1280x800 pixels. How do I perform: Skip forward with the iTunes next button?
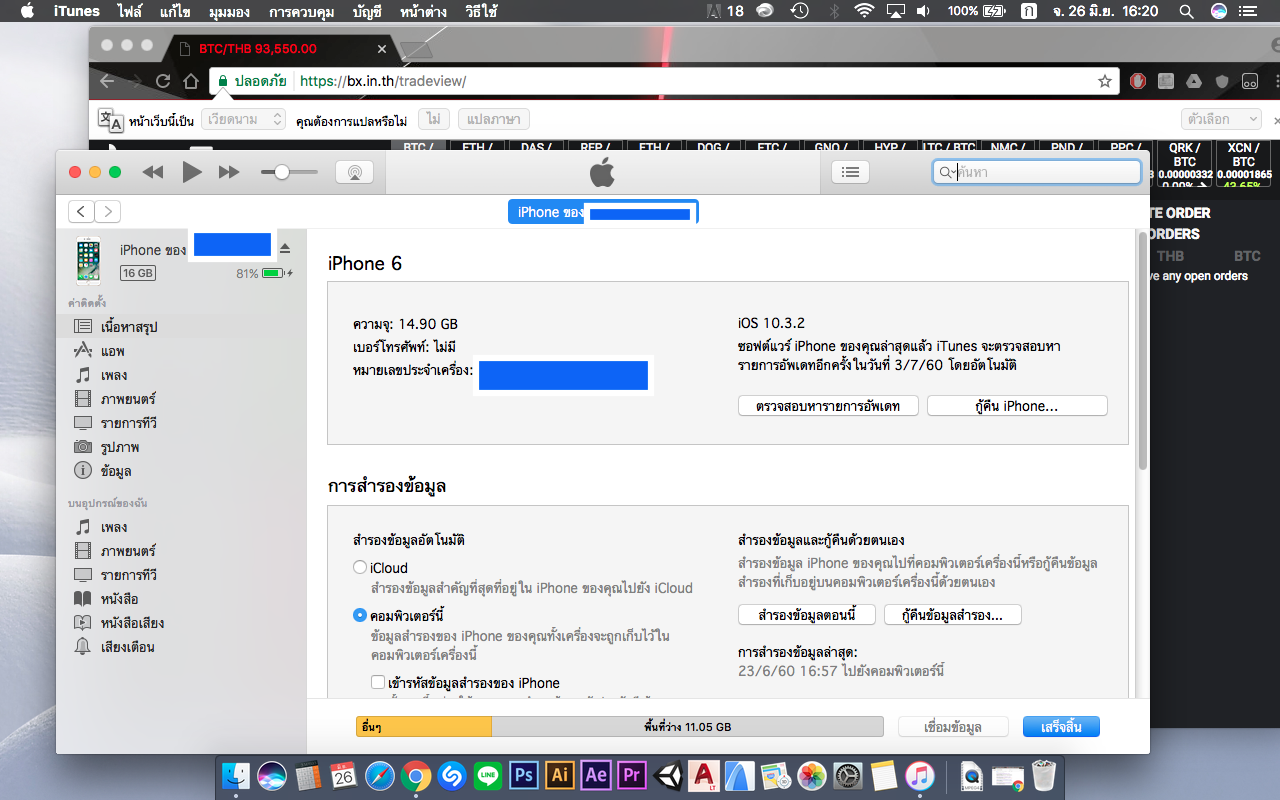[x=229, y=172]
